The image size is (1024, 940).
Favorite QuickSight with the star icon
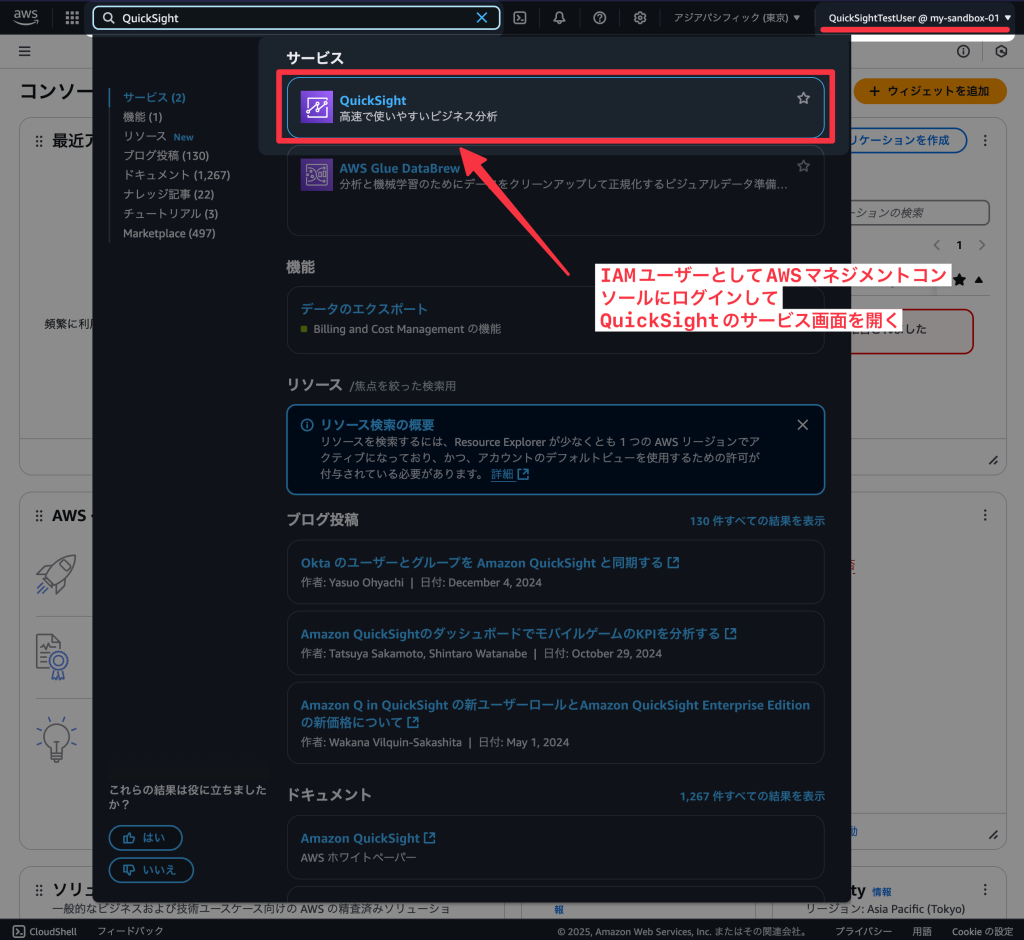coord(803,98)
